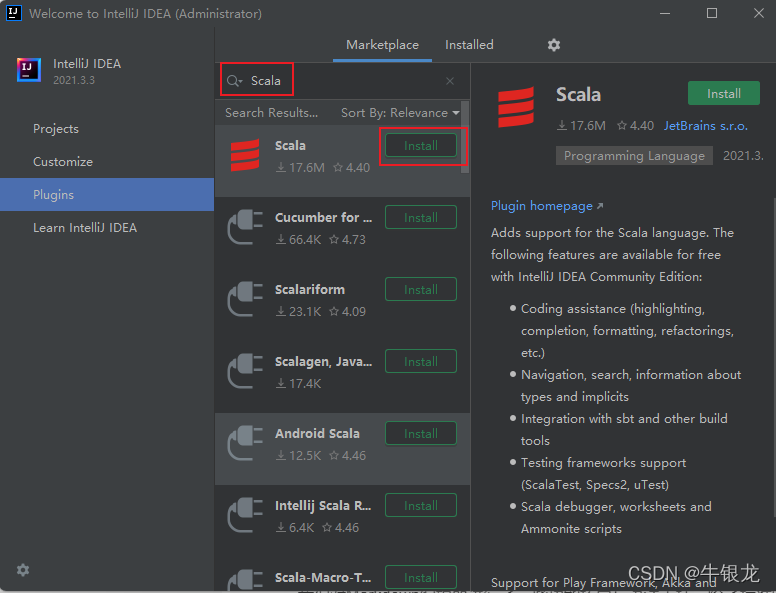Click the Search Results... label
Viewport: 776px width, 593px height.
coord(271,113)
